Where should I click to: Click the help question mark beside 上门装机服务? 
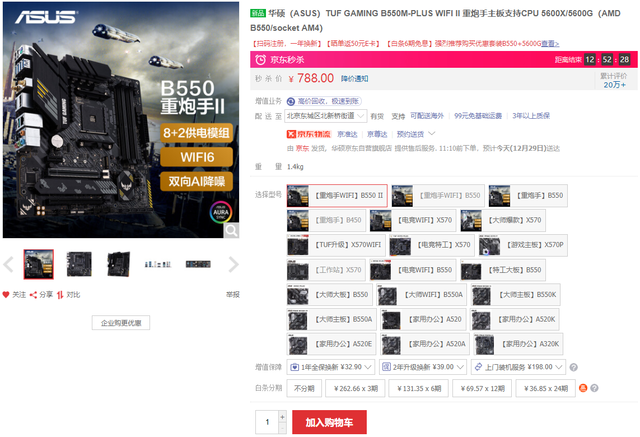tap(573, 367)
